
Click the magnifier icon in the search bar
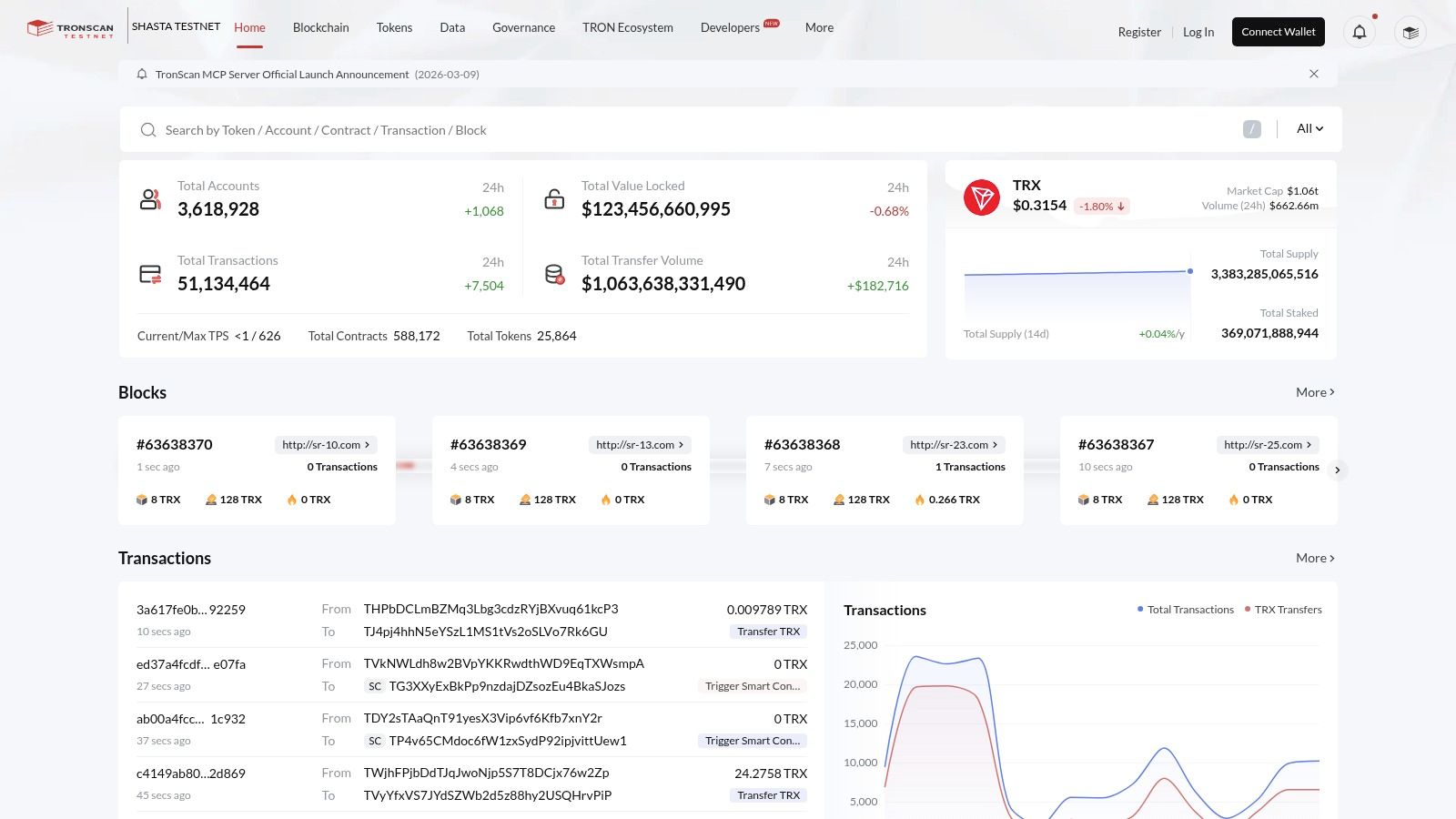(x=148, y=130)
